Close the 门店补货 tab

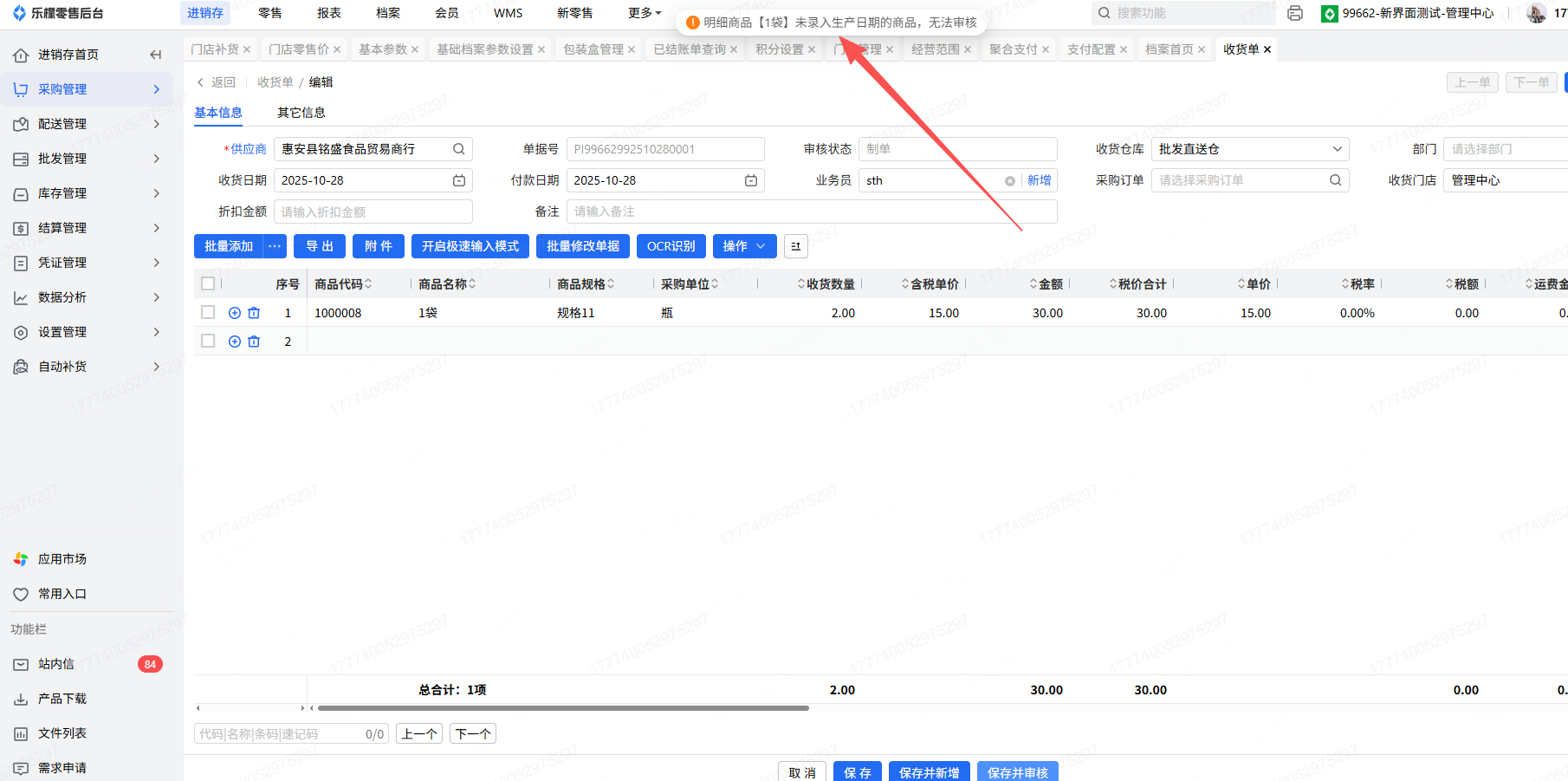click(x=247, y=49)
